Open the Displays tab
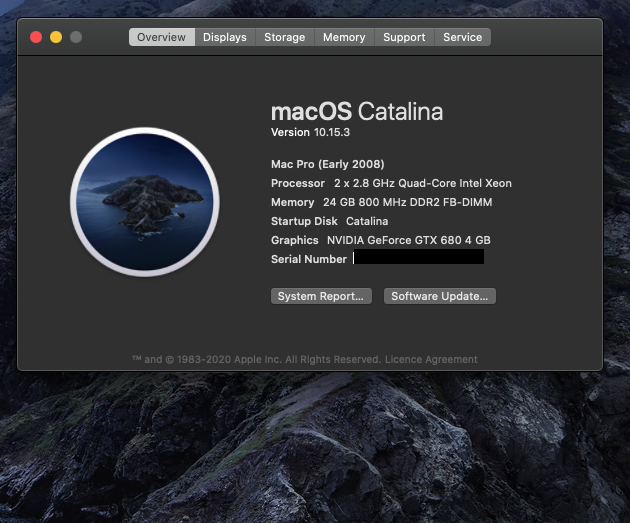 [x=225, y=37]
